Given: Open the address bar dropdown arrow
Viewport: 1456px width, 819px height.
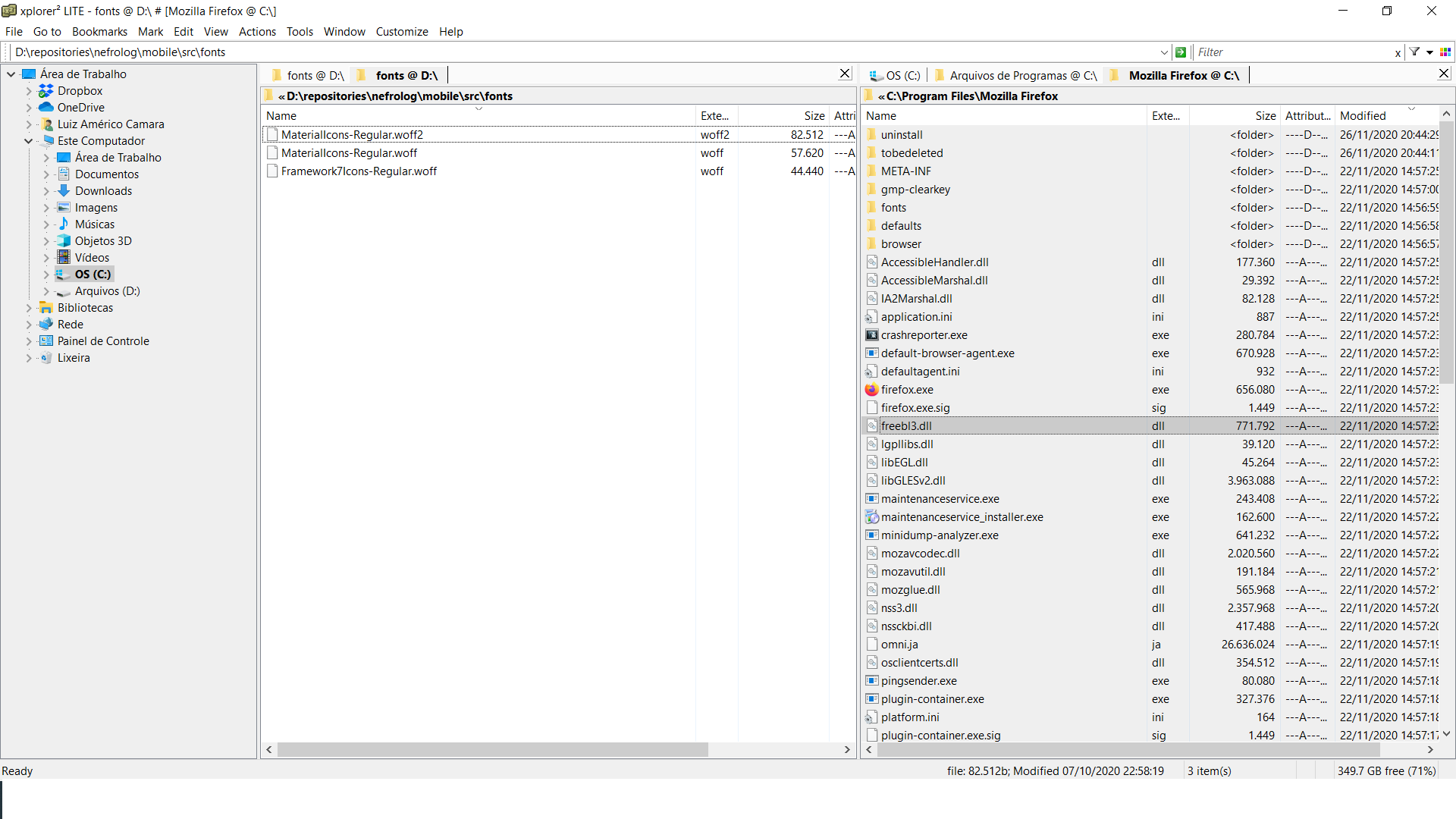Looking at the screenshot, I should [x=1164, y=52].
